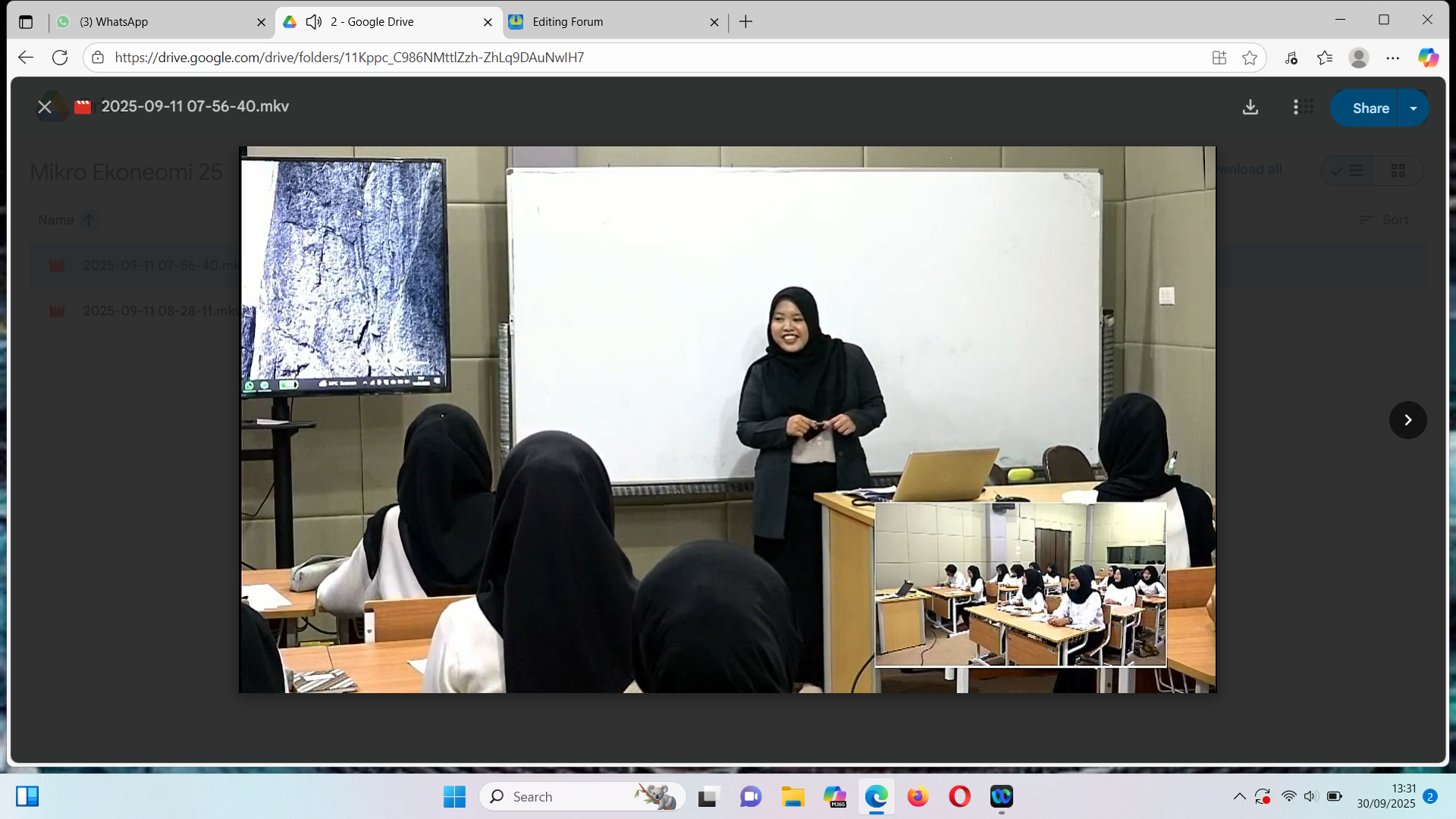This screenshot has width=1456, height=819.
Task: Click the browser address bar URL
Action: coord(349,58)
